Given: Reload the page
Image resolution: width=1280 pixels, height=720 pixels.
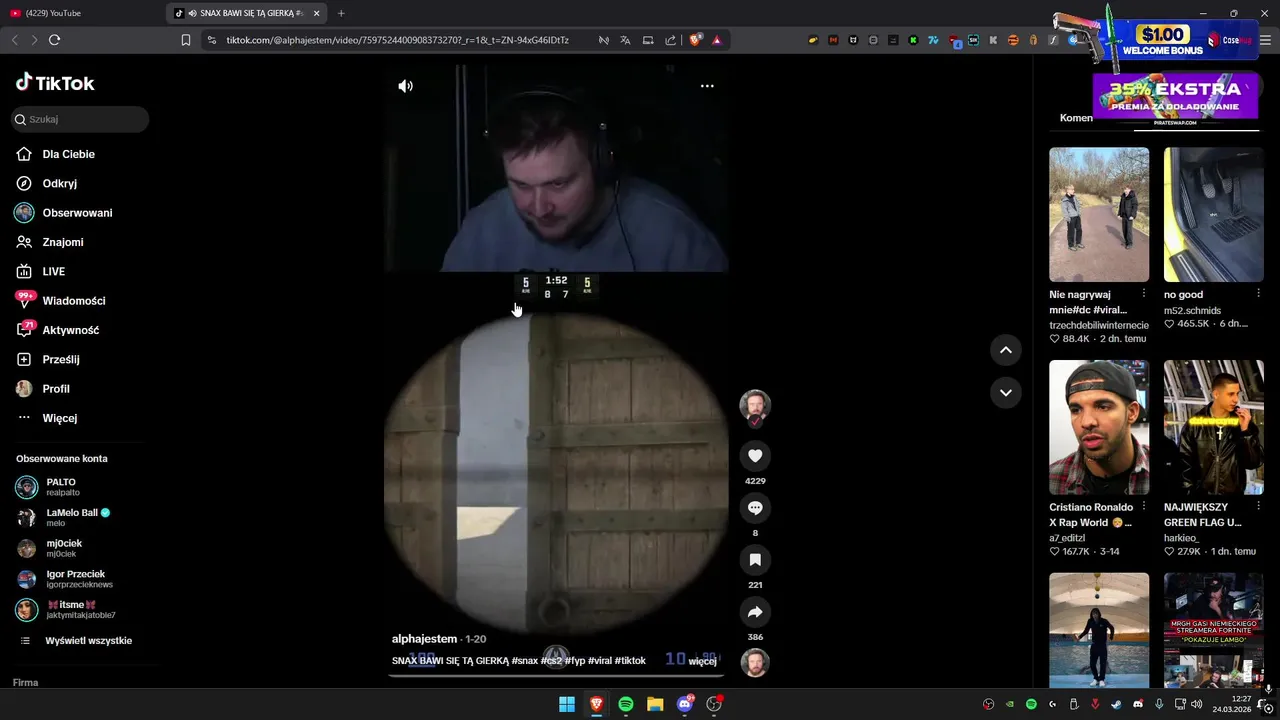Looking at the screenshot, I should [x=54, y=40].
